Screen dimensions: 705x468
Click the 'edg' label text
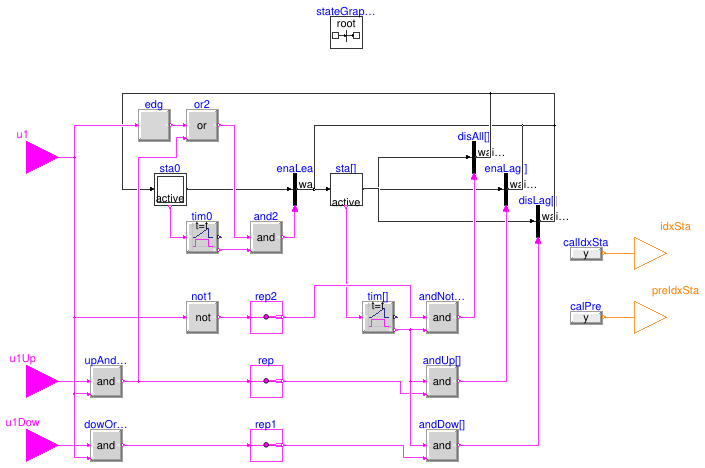(x=153, y=105)
